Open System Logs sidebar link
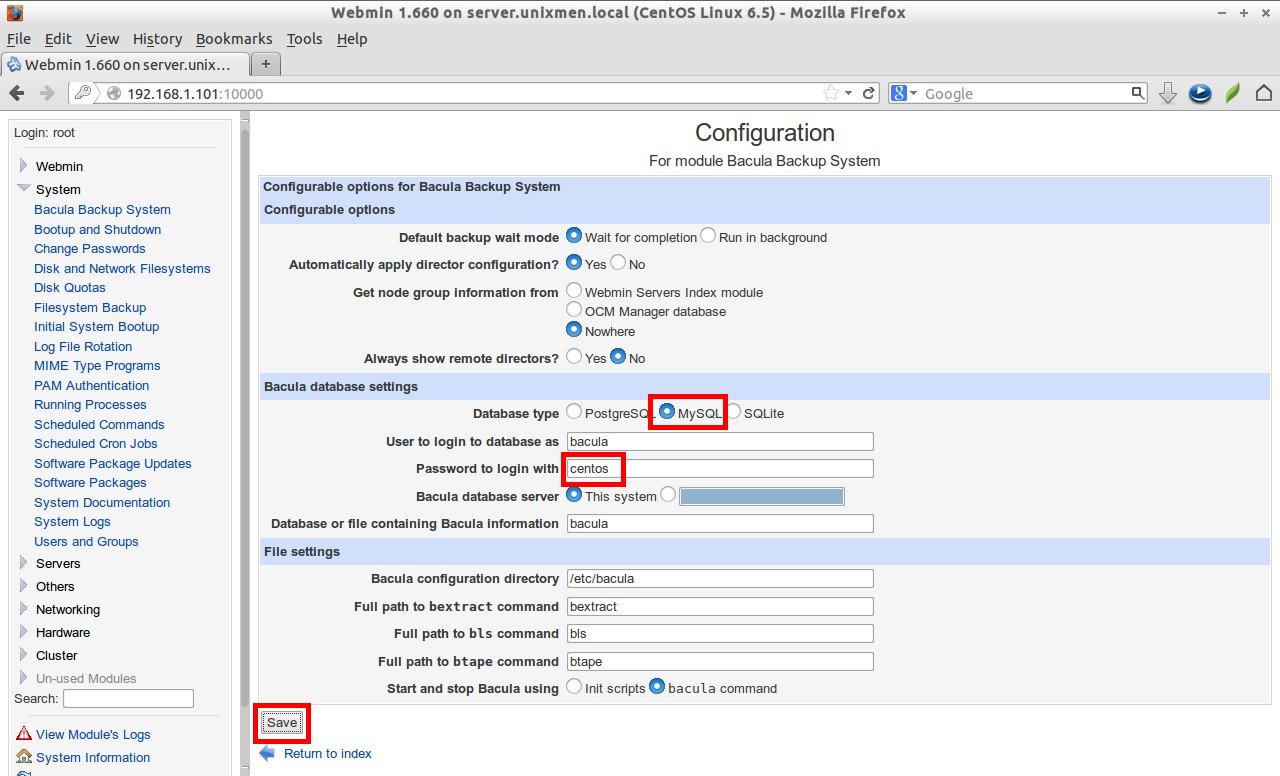Viewport: 1280px width, 776px height. pyautogui.click(x=72, y=522)
